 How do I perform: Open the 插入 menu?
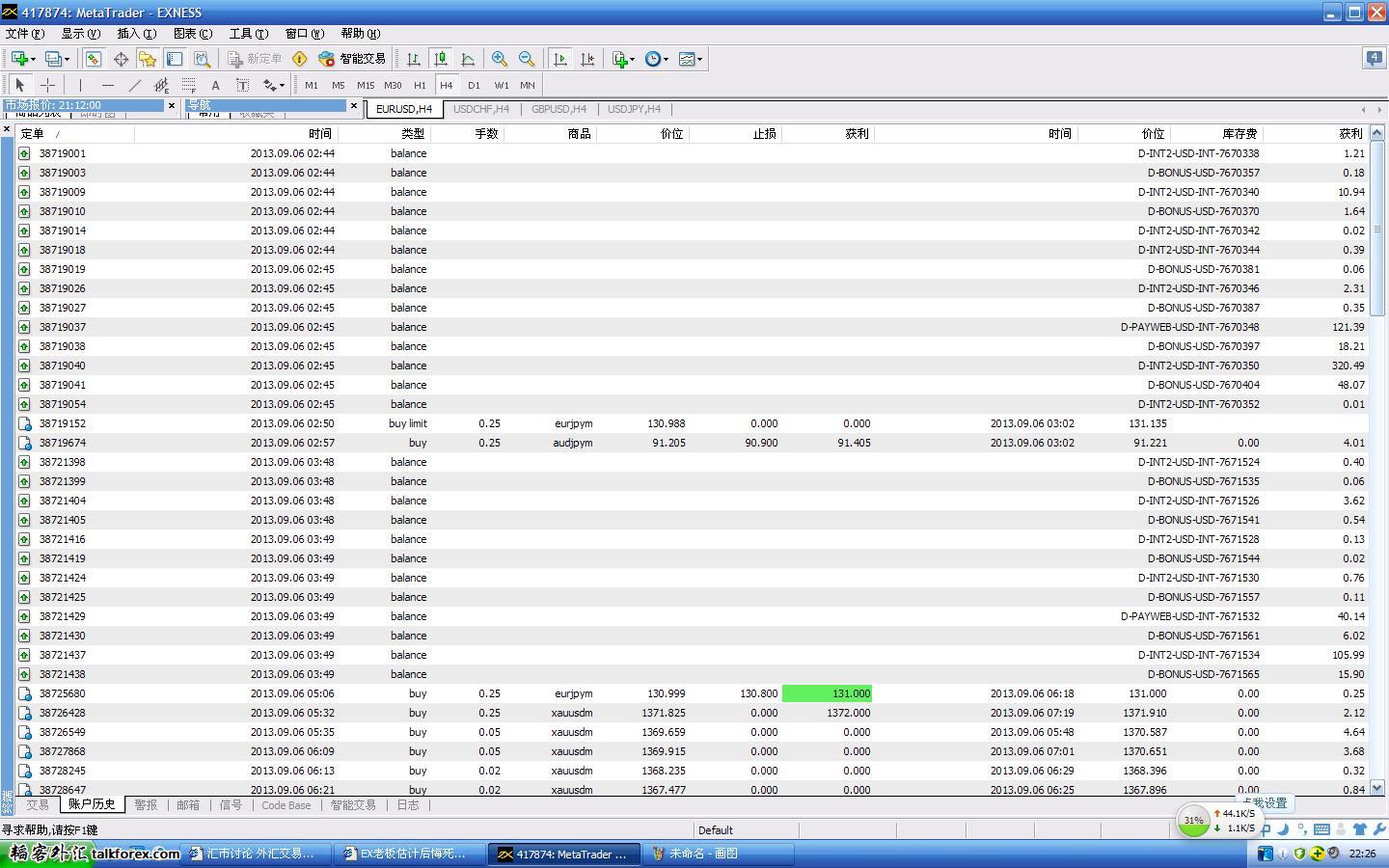136,34
